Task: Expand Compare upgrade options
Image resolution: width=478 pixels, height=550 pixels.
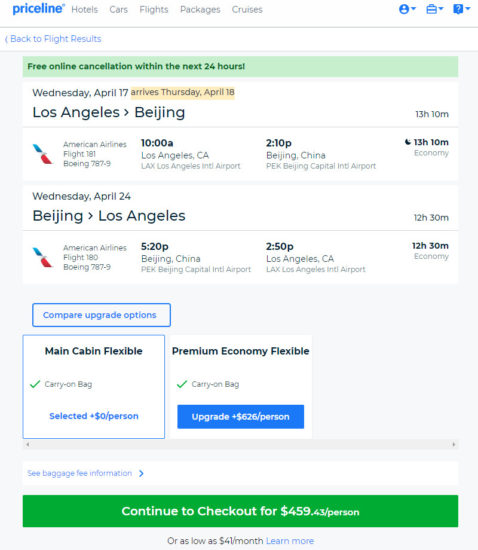Action: point(101,315)
